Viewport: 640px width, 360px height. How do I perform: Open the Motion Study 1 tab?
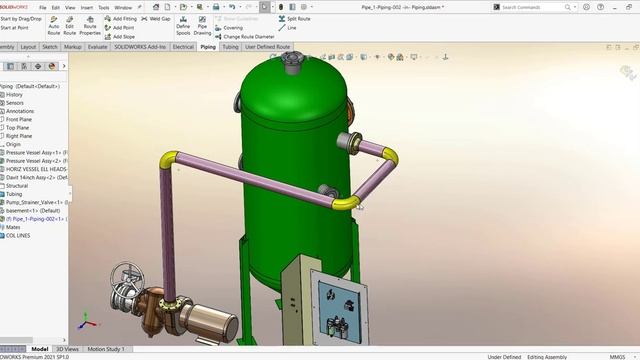[x=106, y=349]
